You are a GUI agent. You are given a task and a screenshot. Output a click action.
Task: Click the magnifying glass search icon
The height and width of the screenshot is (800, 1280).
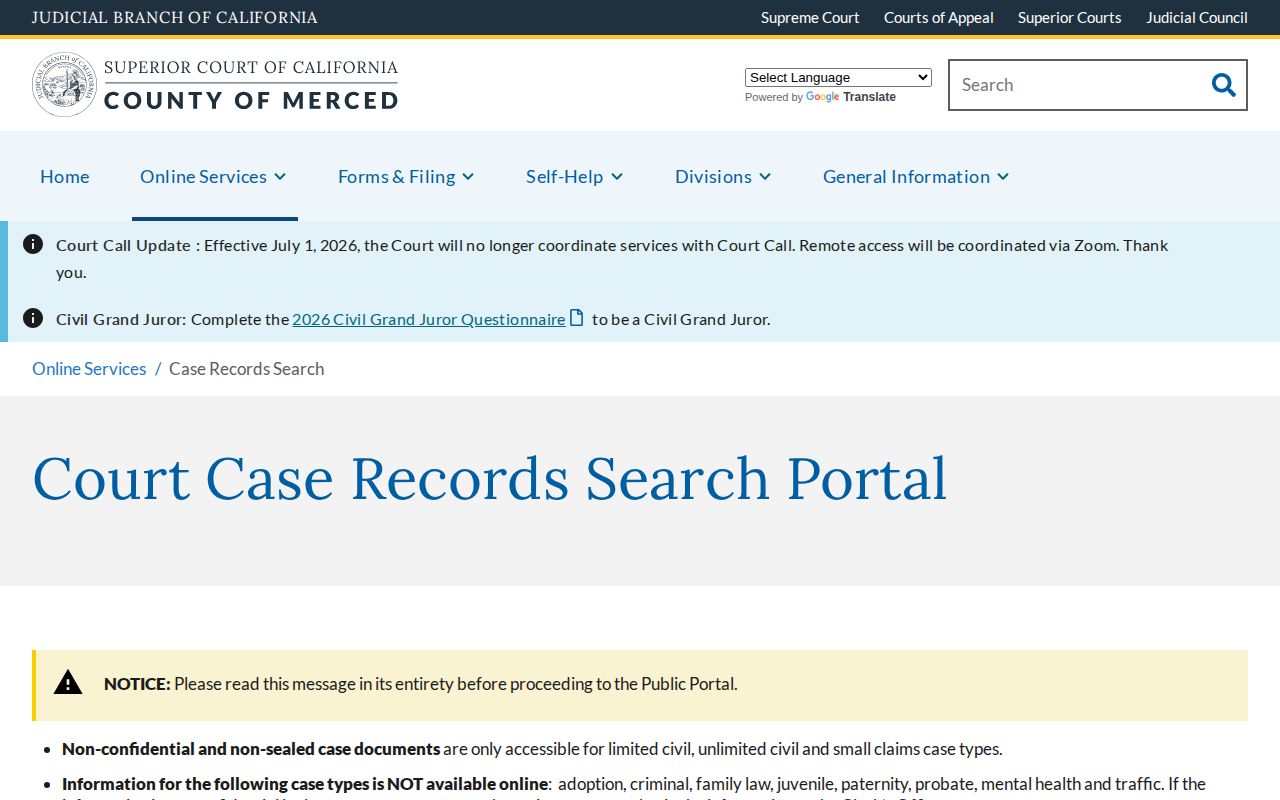coord(1223,85)
